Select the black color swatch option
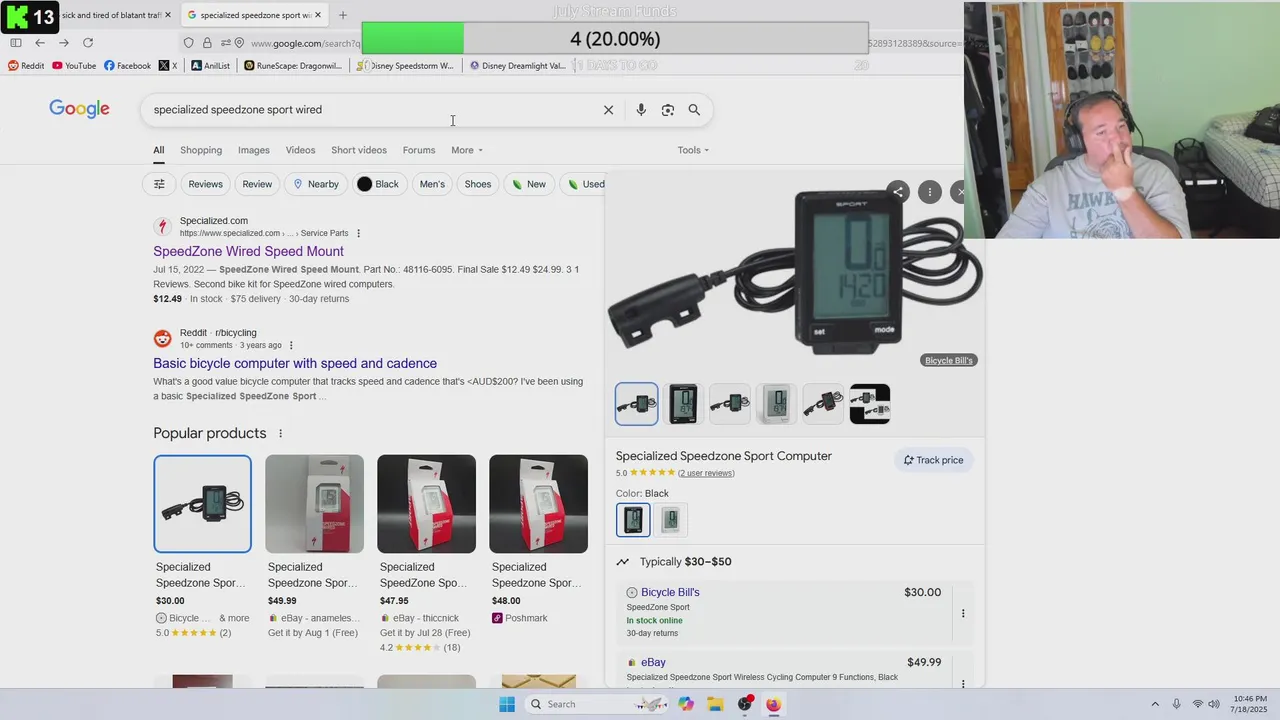 tap(633, 520)
